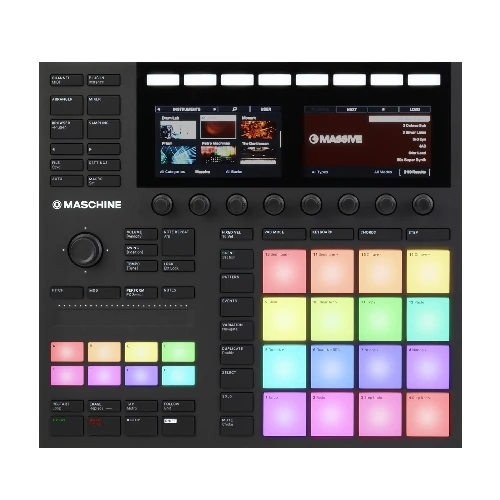
Task: Select cyan group pad H
Action: pyautogui.click(x=178, y=376)
